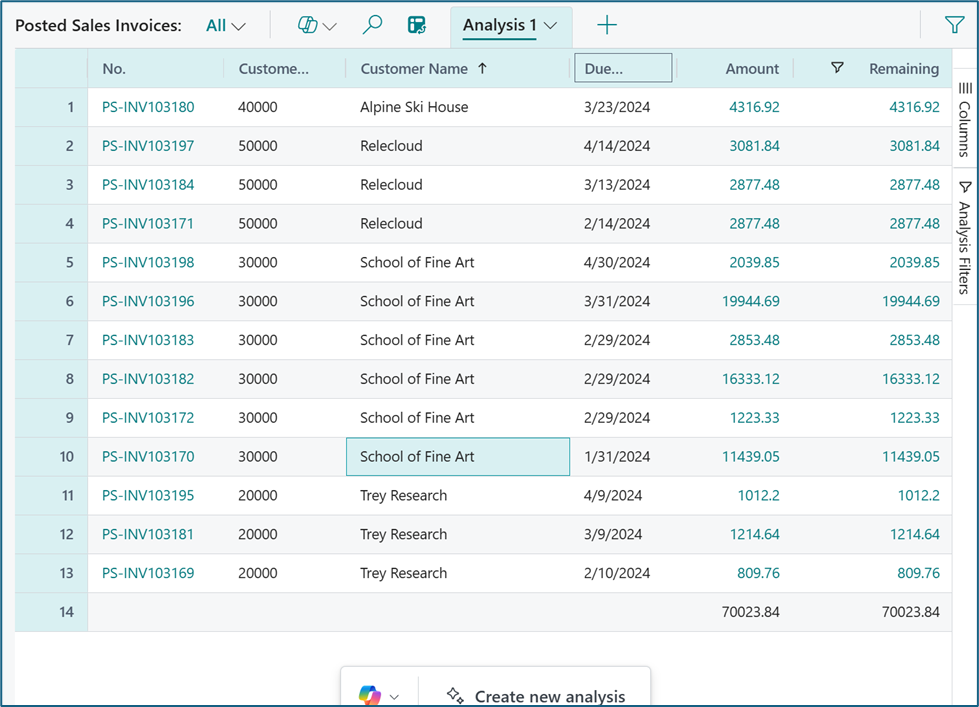Click the search magnifying glass icon
Image resolution: width=979 pixels, height=707 pixels.
372,26
